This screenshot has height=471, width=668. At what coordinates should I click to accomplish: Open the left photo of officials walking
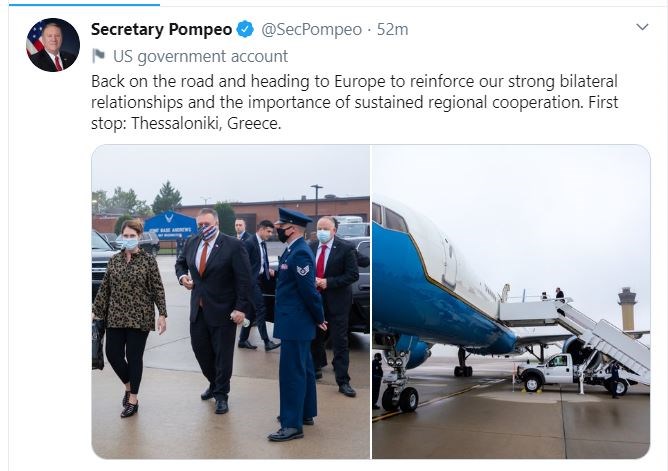point(230,302)
